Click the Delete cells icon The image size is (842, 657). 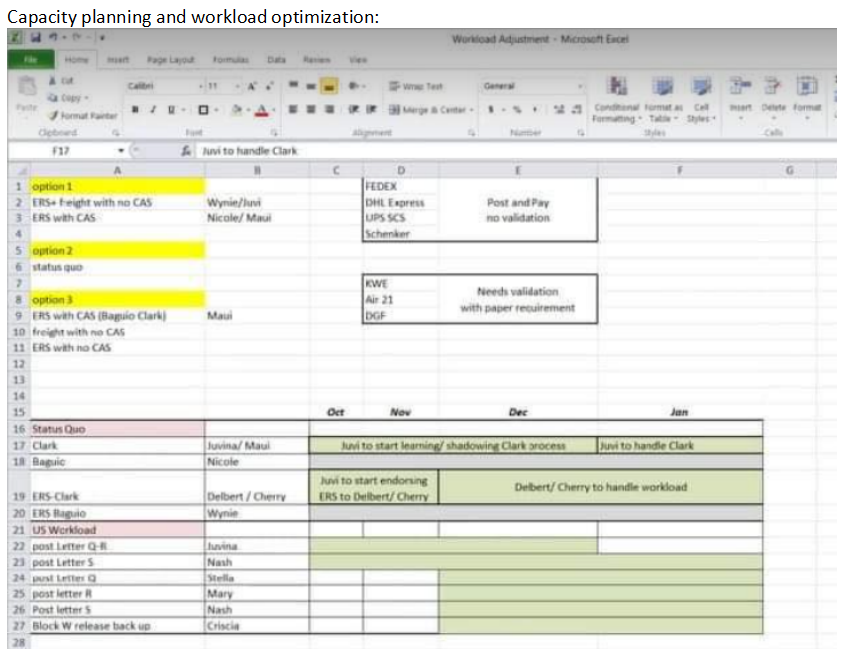tap(773, 86)
